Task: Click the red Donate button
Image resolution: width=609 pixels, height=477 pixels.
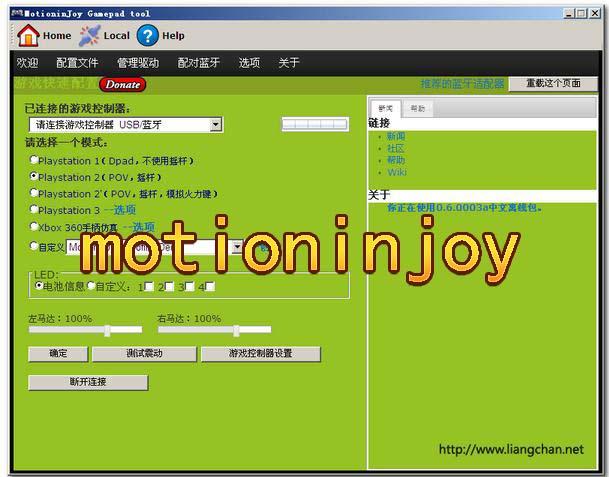Action: click(x=122, y=84)
